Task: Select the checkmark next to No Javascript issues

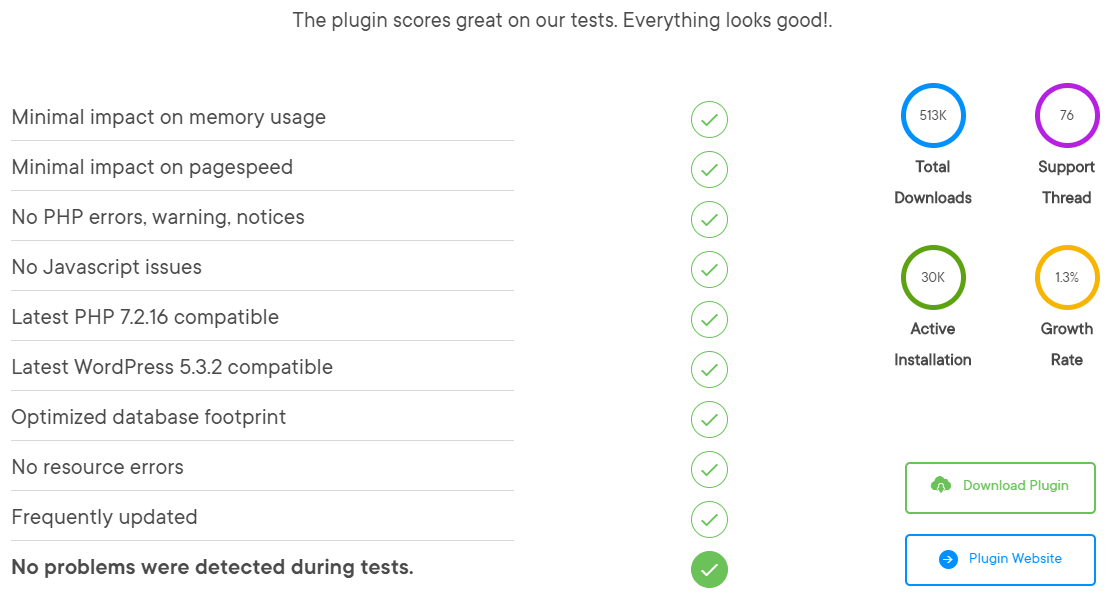Action: [x=709, y=269]
